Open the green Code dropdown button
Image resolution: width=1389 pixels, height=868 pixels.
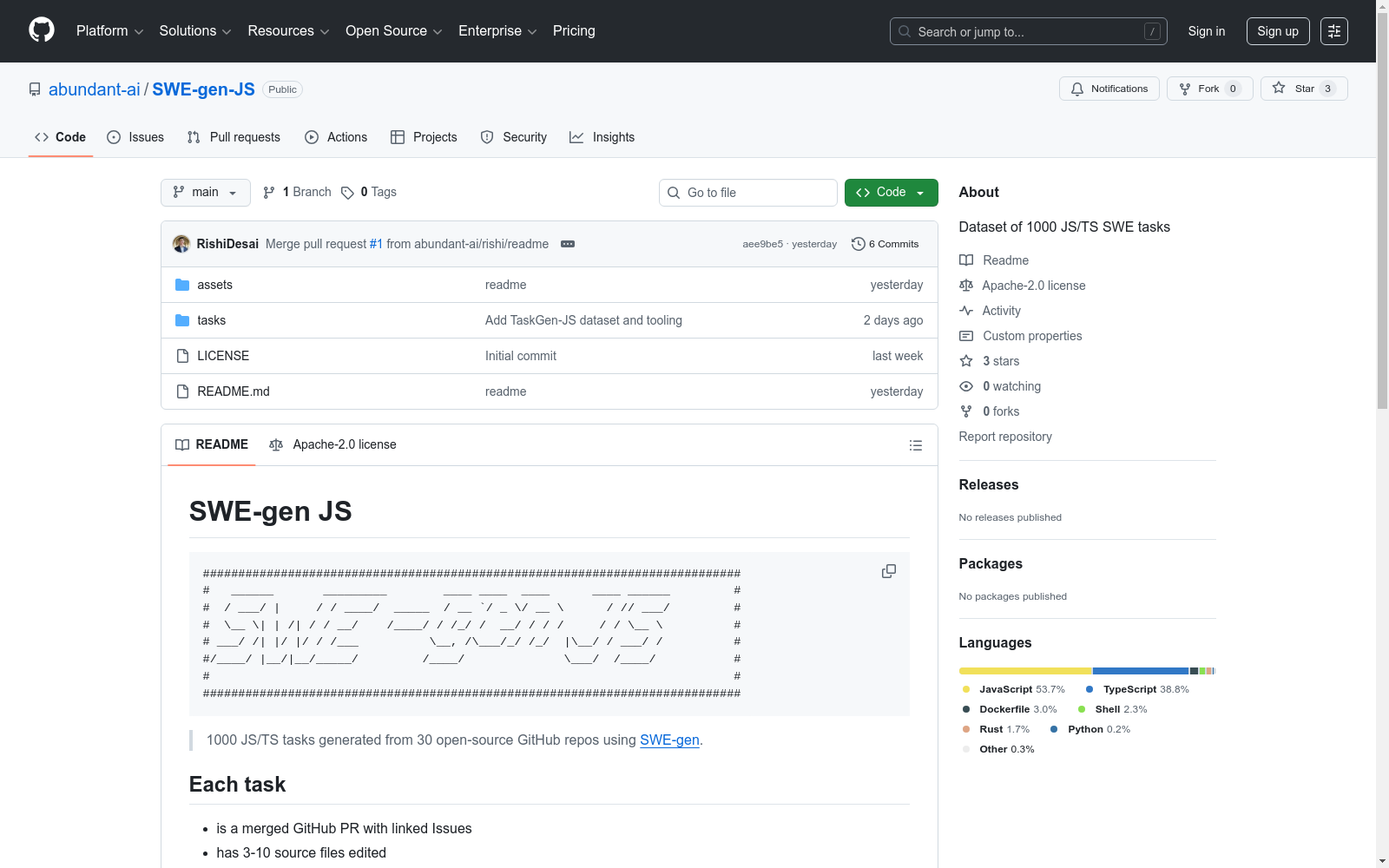[891, 193]
